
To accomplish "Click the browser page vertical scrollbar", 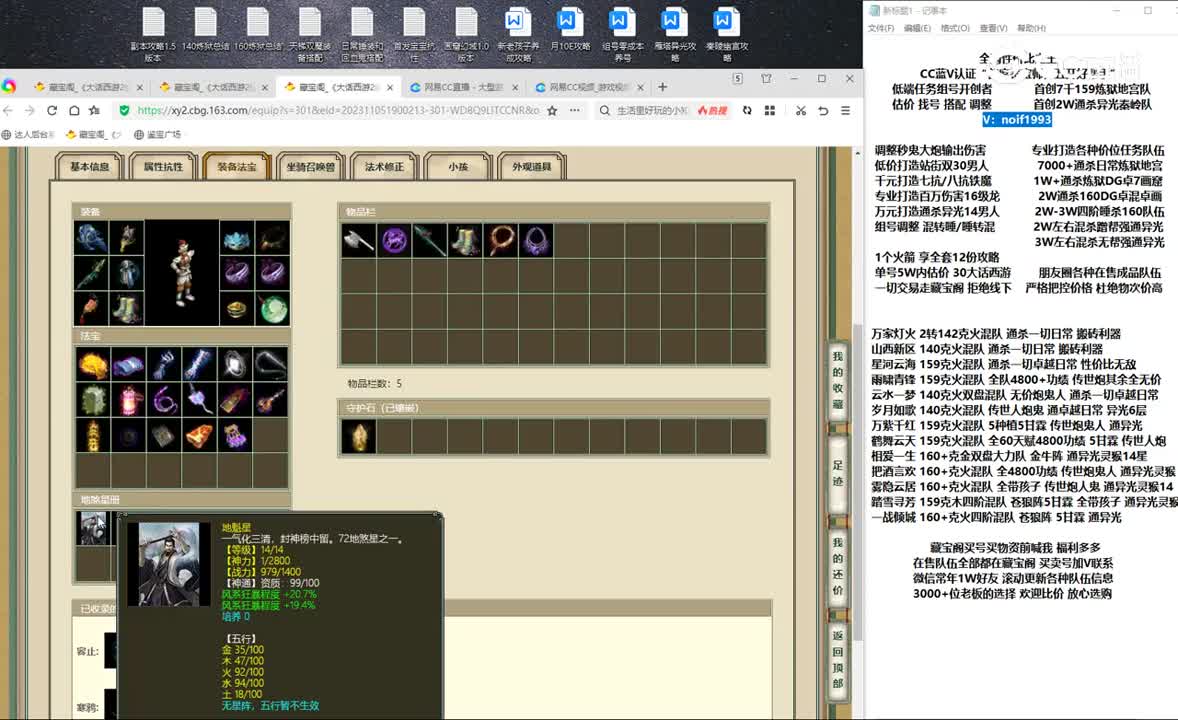I will 857,481.
